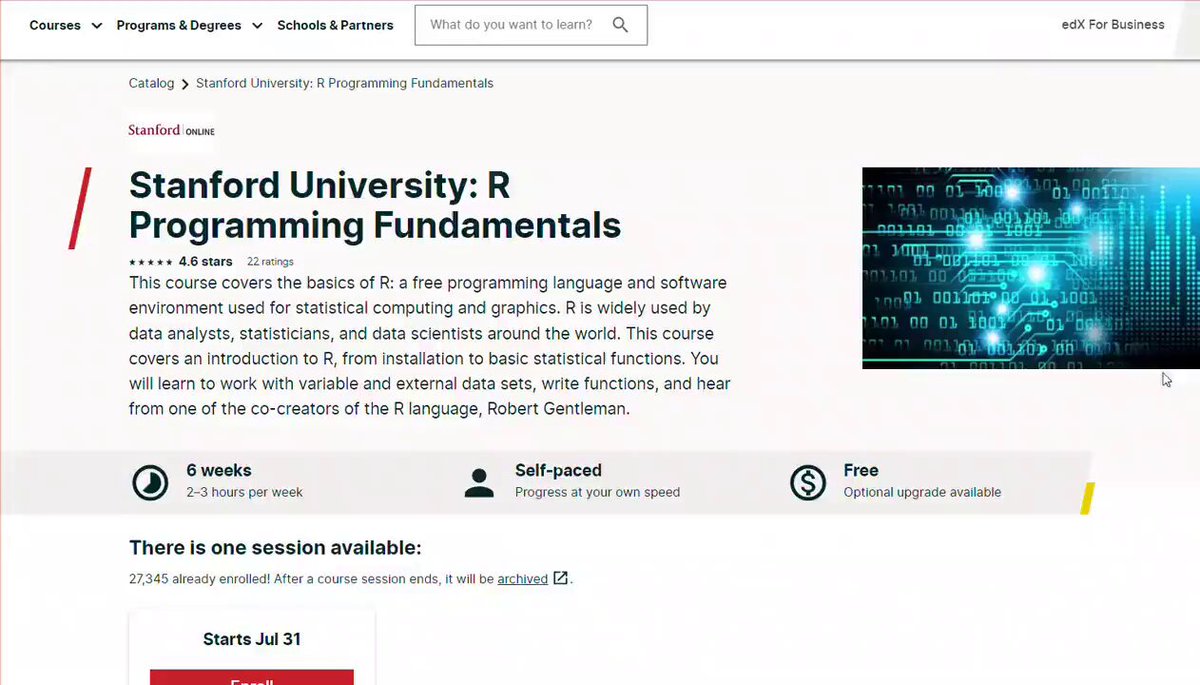Click 'Progress at your own speed' text
This screenshot has height=685, width=1200.
[x=597, y=492]
